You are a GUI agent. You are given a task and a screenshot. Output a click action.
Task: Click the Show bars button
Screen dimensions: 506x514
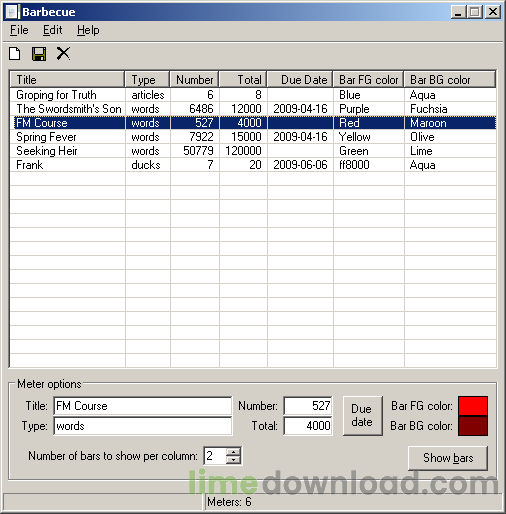click(x=448, y=458)
